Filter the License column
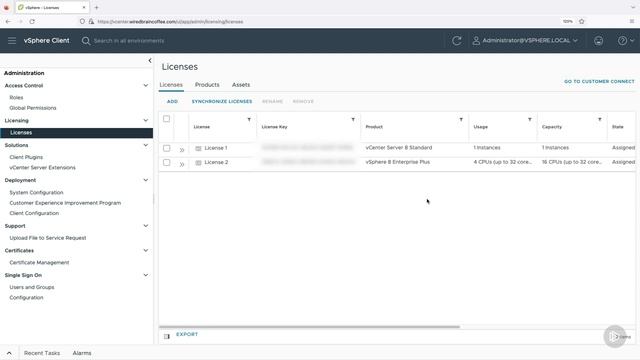The image size is (640, 360). [249, 120]
